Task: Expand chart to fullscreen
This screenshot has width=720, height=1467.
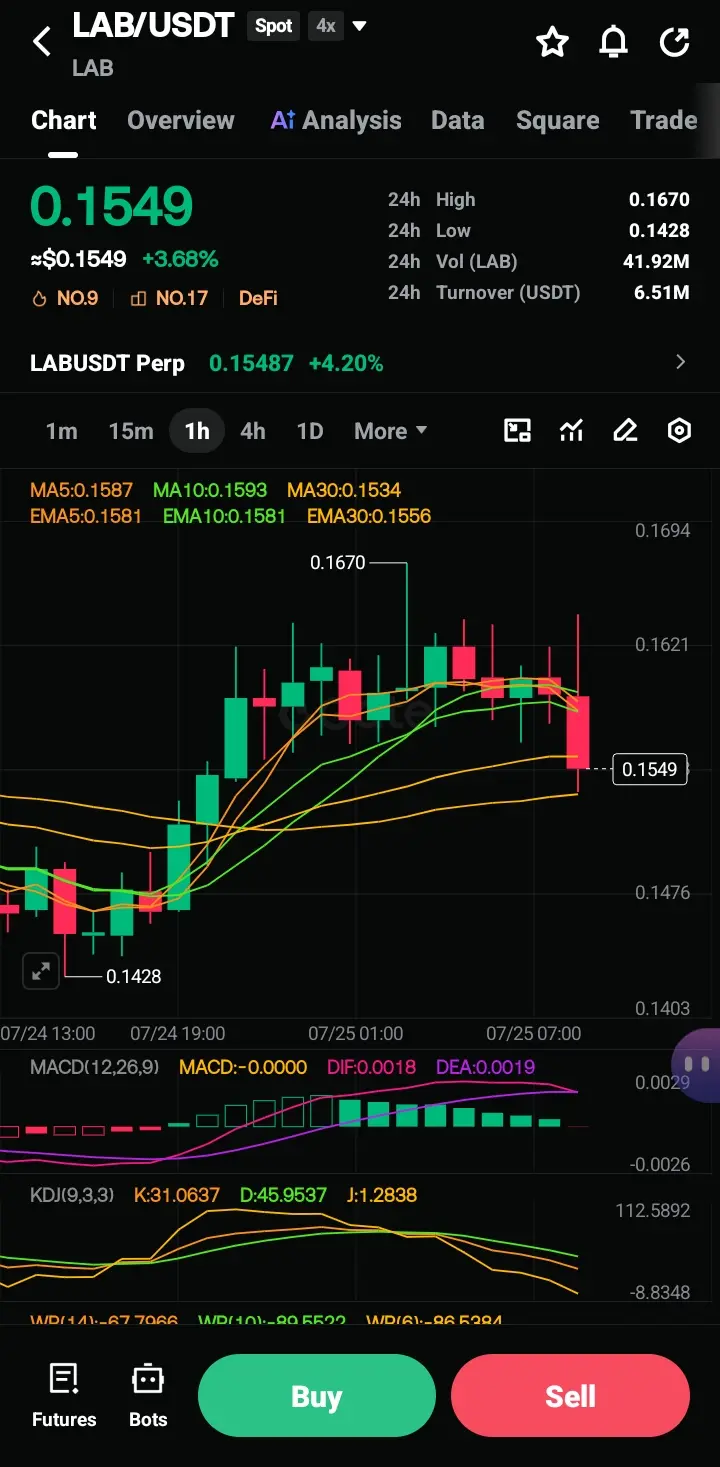Action: point(41,970)
